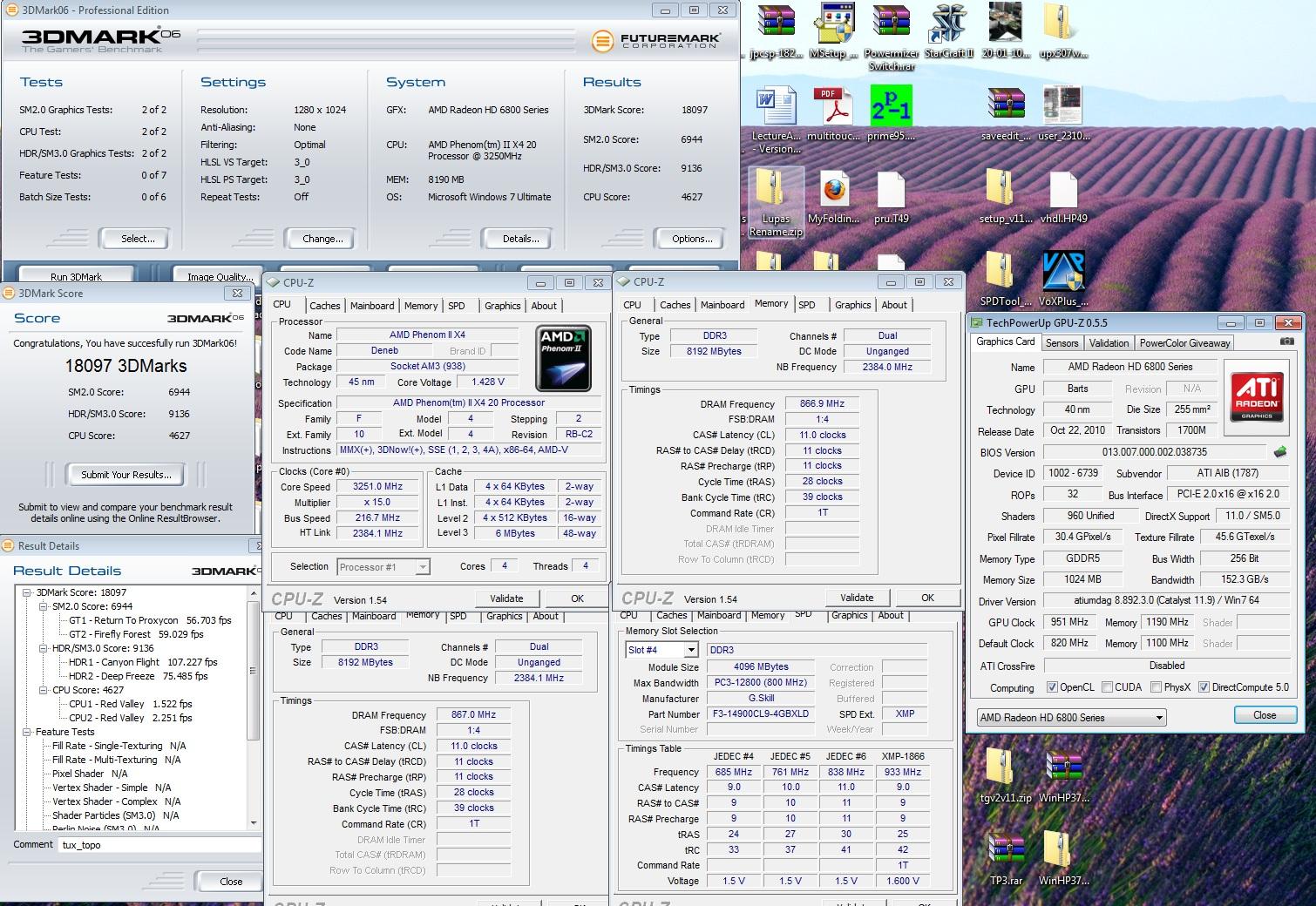Open the prime95 desktop icon
Image resolution: width=1316 pixels, height=906 pixels.
pyautogui.click(x=892, y=114)
